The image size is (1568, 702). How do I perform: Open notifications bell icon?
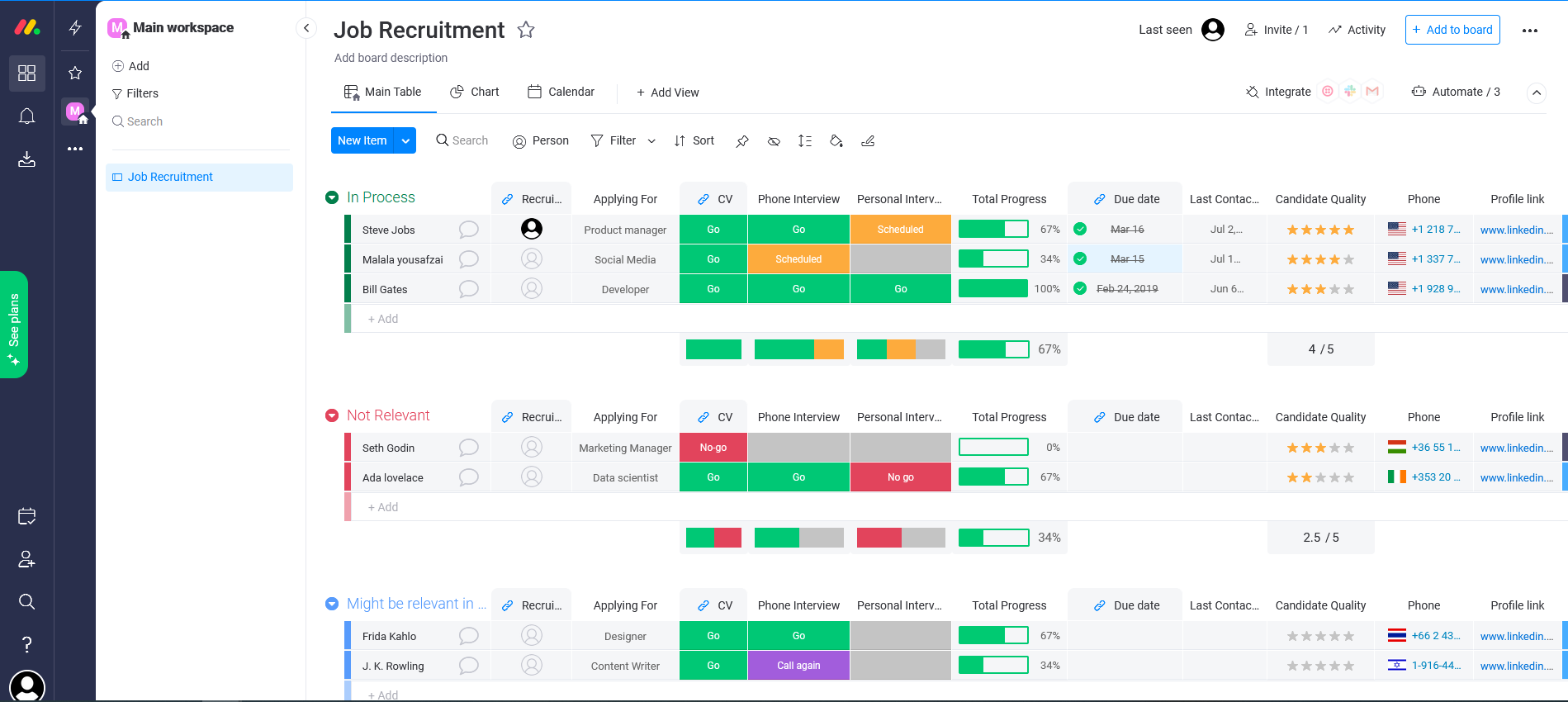coord(26,116)
